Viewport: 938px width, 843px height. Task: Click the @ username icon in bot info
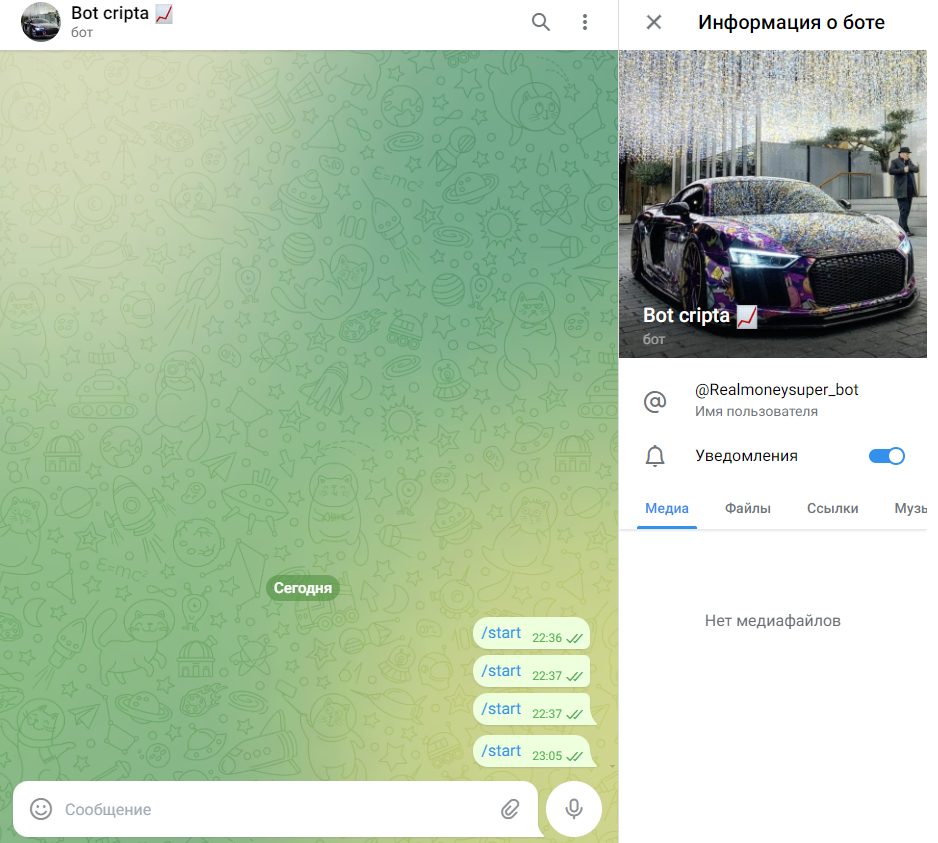[x=655, y=402]
